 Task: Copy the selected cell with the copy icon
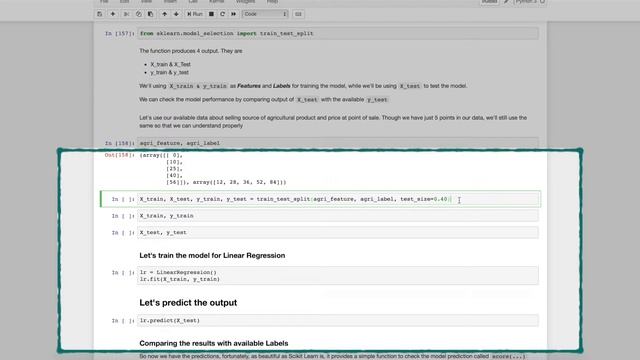coord(139,14)
